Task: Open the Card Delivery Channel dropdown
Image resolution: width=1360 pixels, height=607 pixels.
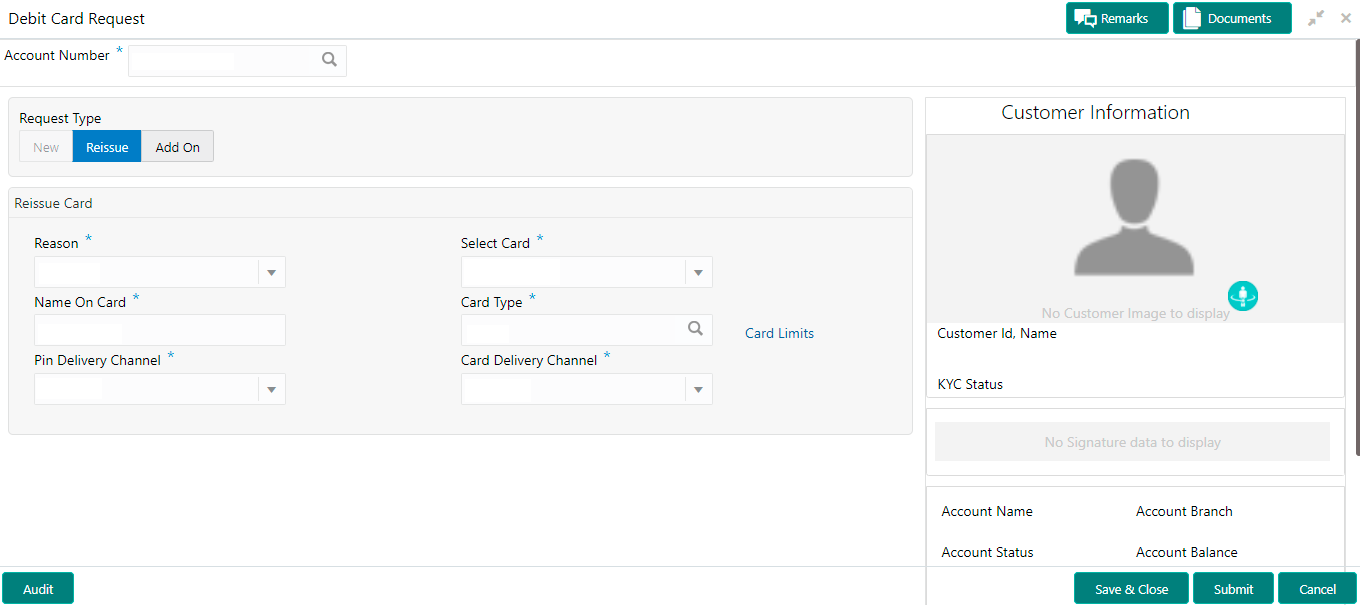Action: (698, 390)
